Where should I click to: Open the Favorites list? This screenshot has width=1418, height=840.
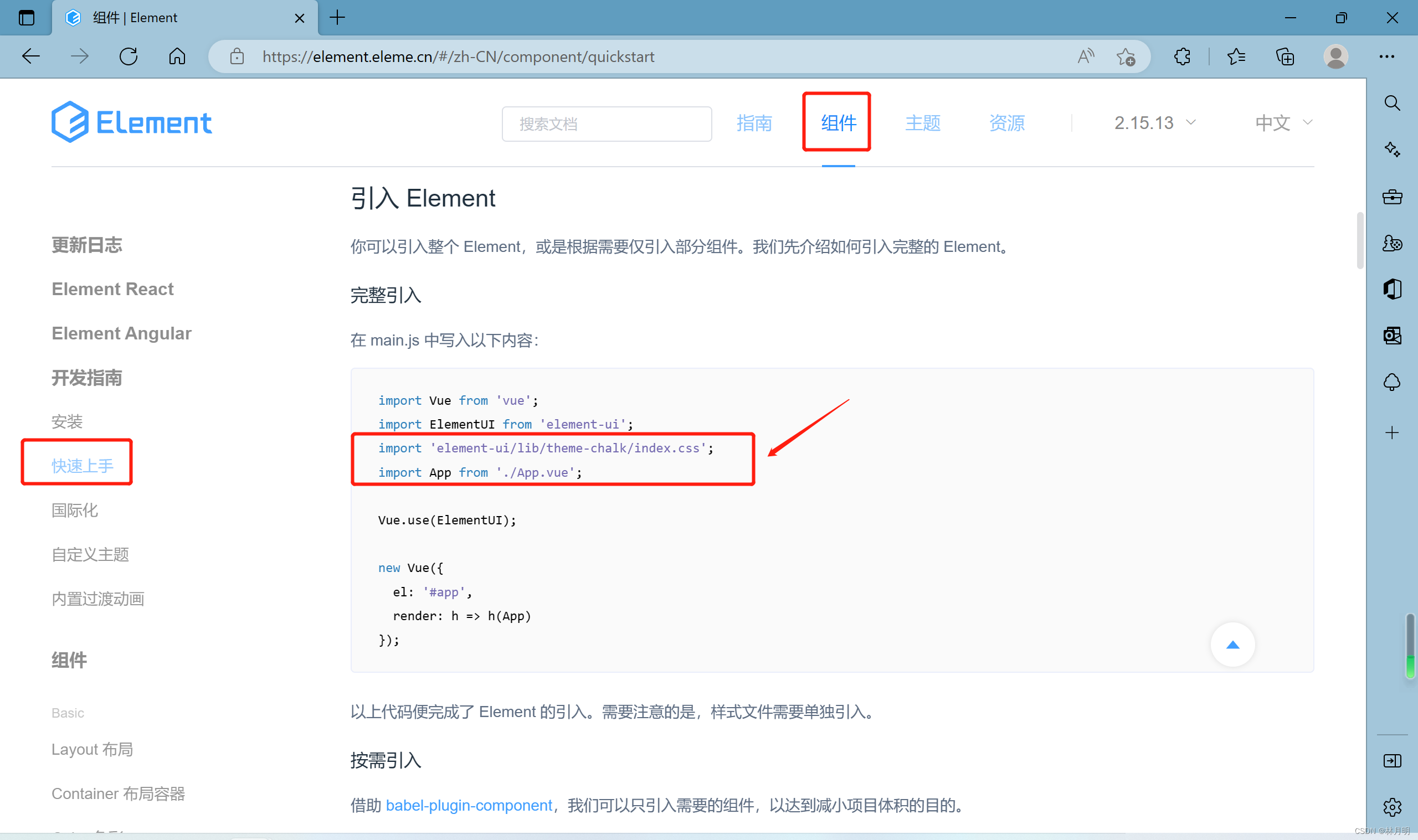click(x=1236, y=56)
